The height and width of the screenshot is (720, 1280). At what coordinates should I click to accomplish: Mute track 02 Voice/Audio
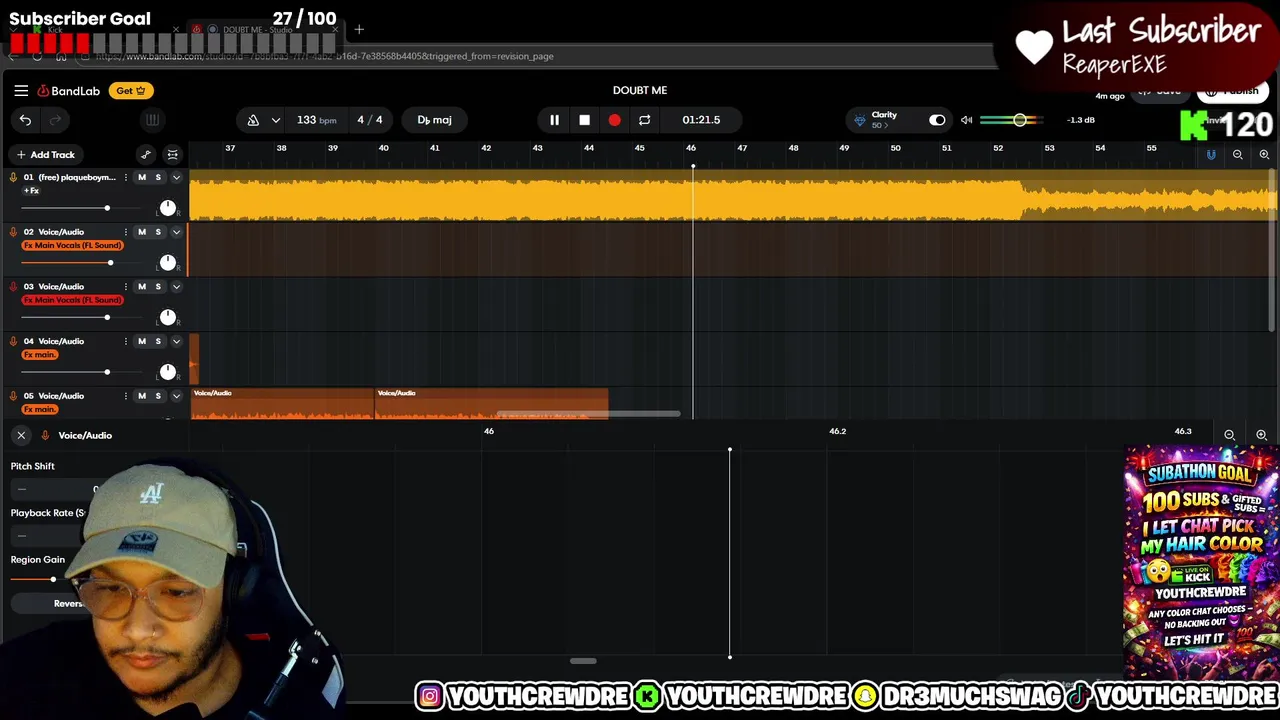click(x=141, y=232)
